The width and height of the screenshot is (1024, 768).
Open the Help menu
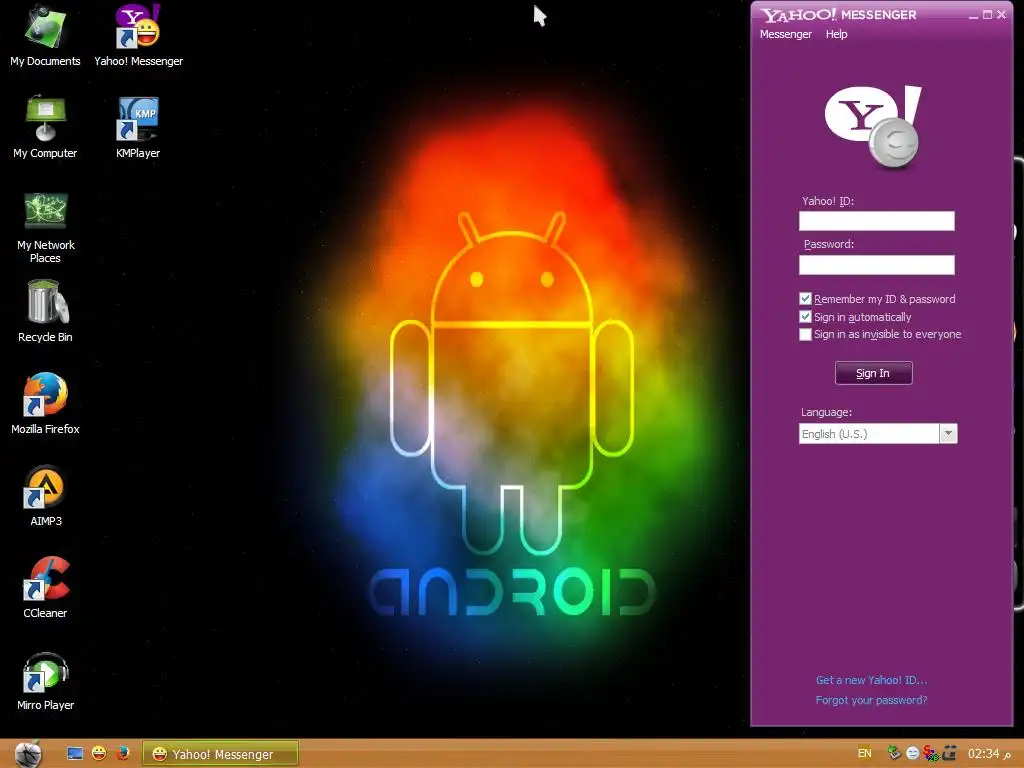pos(837,34)
